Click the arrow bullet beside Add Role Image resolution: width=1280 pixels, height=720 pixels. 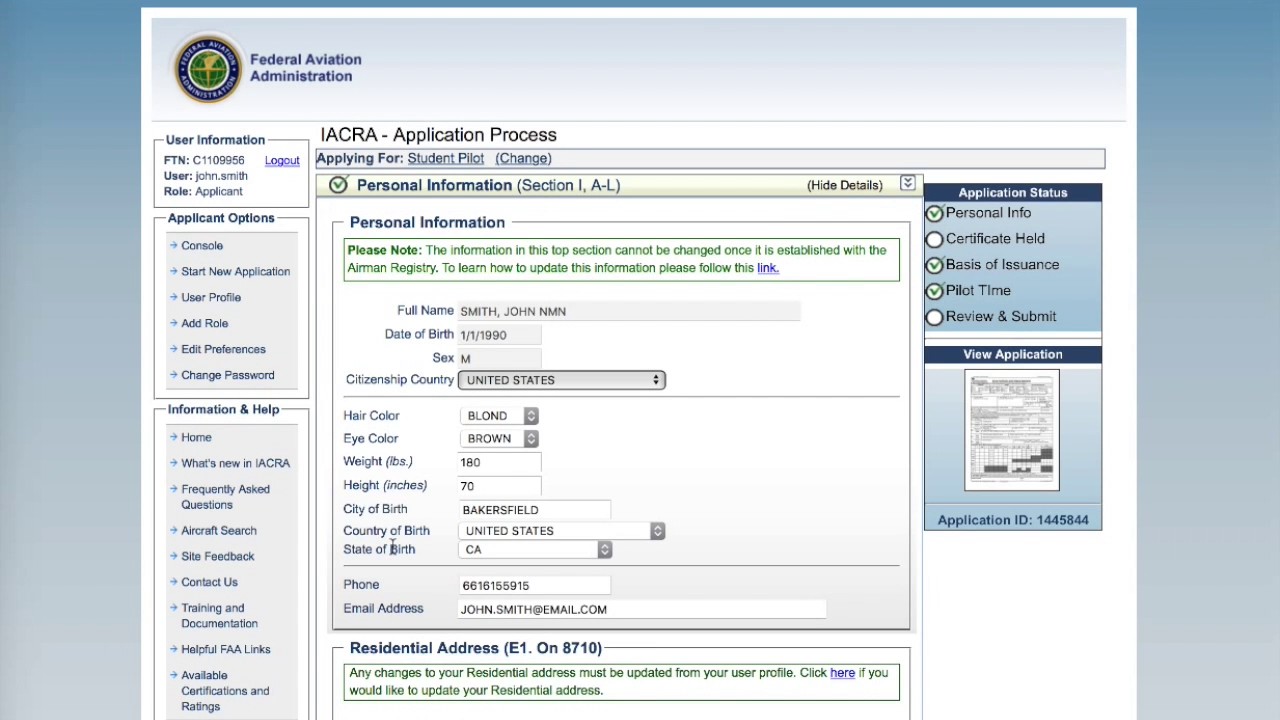[x=173, y=323]
